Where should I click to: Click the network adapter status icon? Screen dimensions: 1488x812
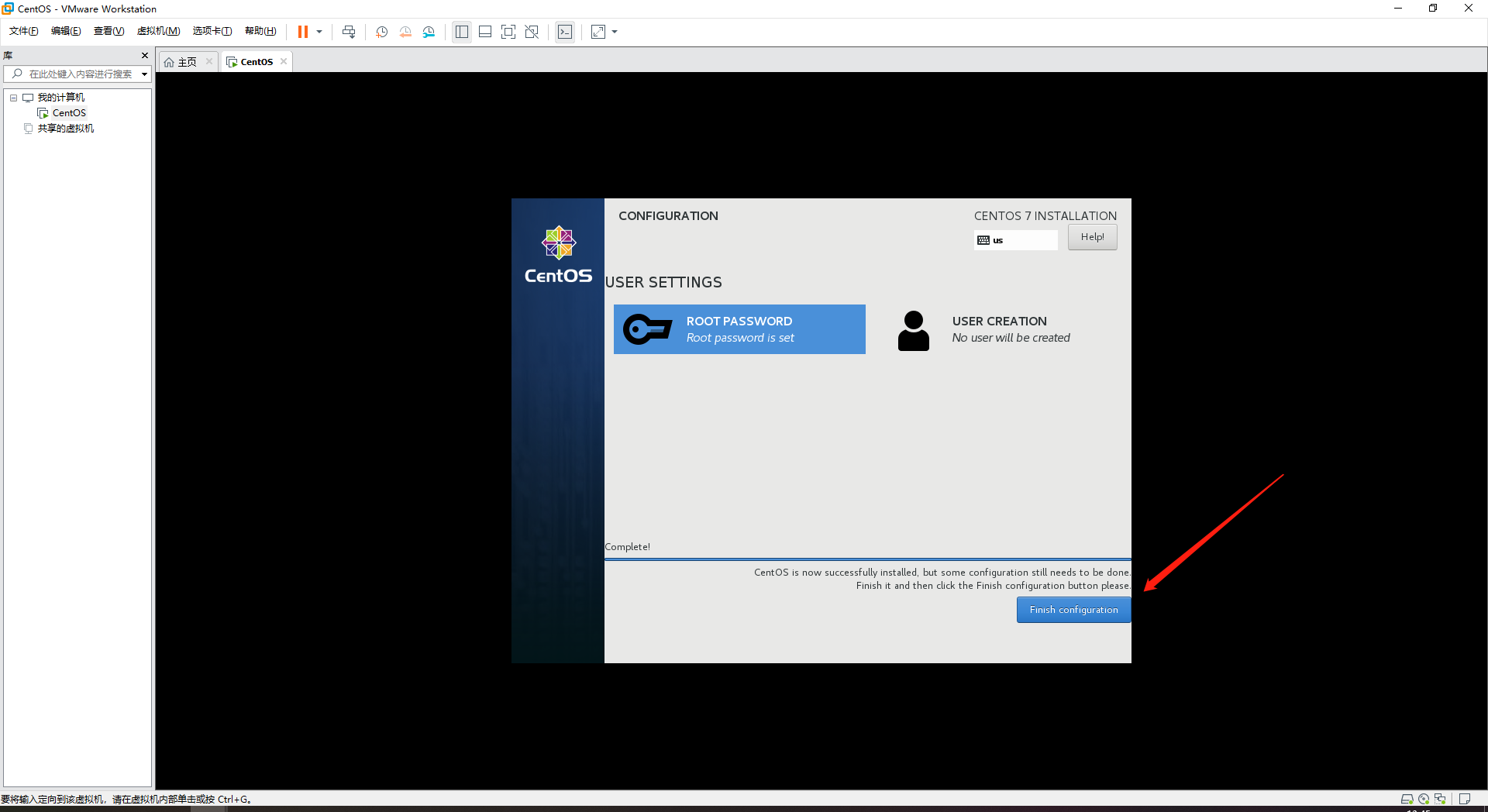click(1440, 799)
